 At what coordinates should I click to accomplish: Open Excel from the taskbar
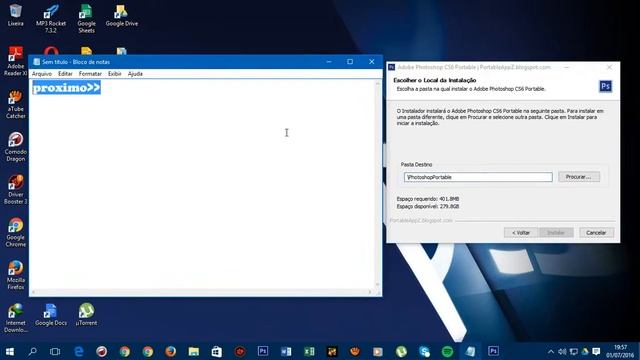(309, 351)
